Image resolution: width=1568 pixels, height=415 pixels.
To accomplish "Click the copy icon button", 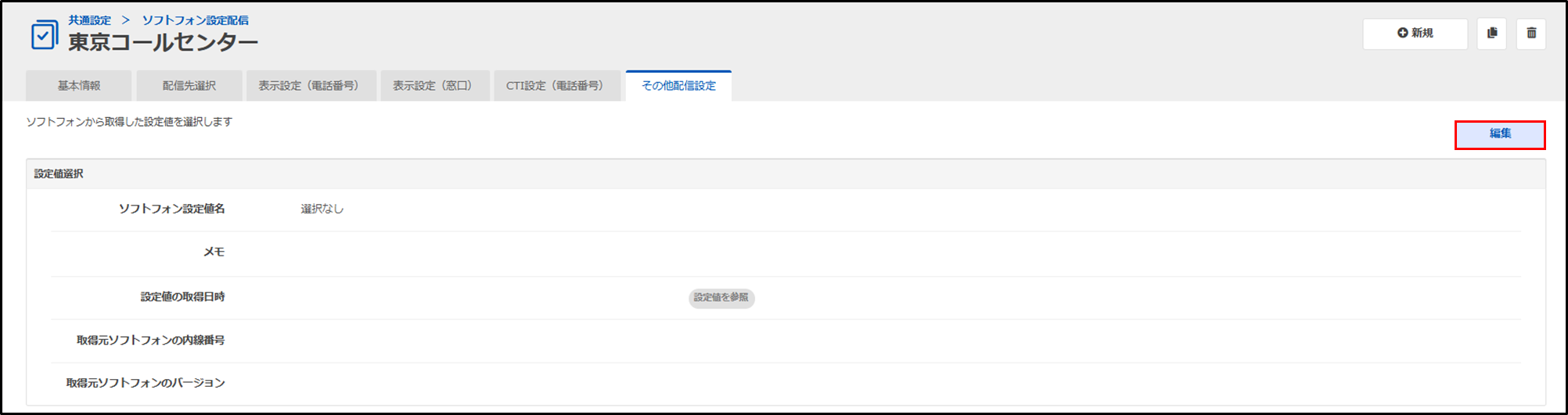I will click(x=1491, y=34).
